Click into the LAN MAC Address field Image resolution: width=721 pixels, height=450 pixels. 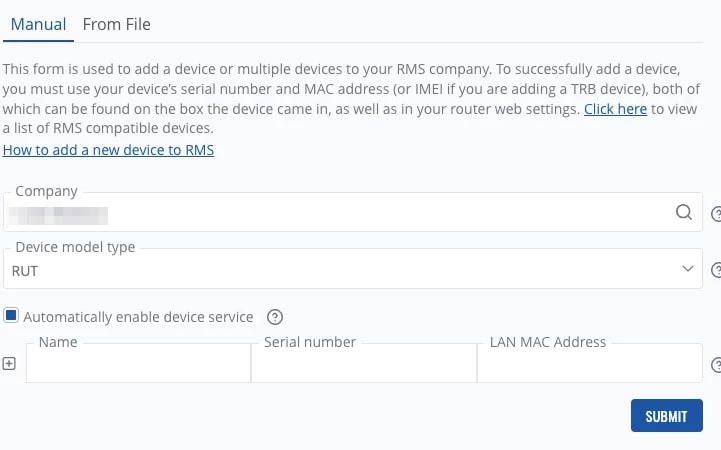[x=590, y=367]
